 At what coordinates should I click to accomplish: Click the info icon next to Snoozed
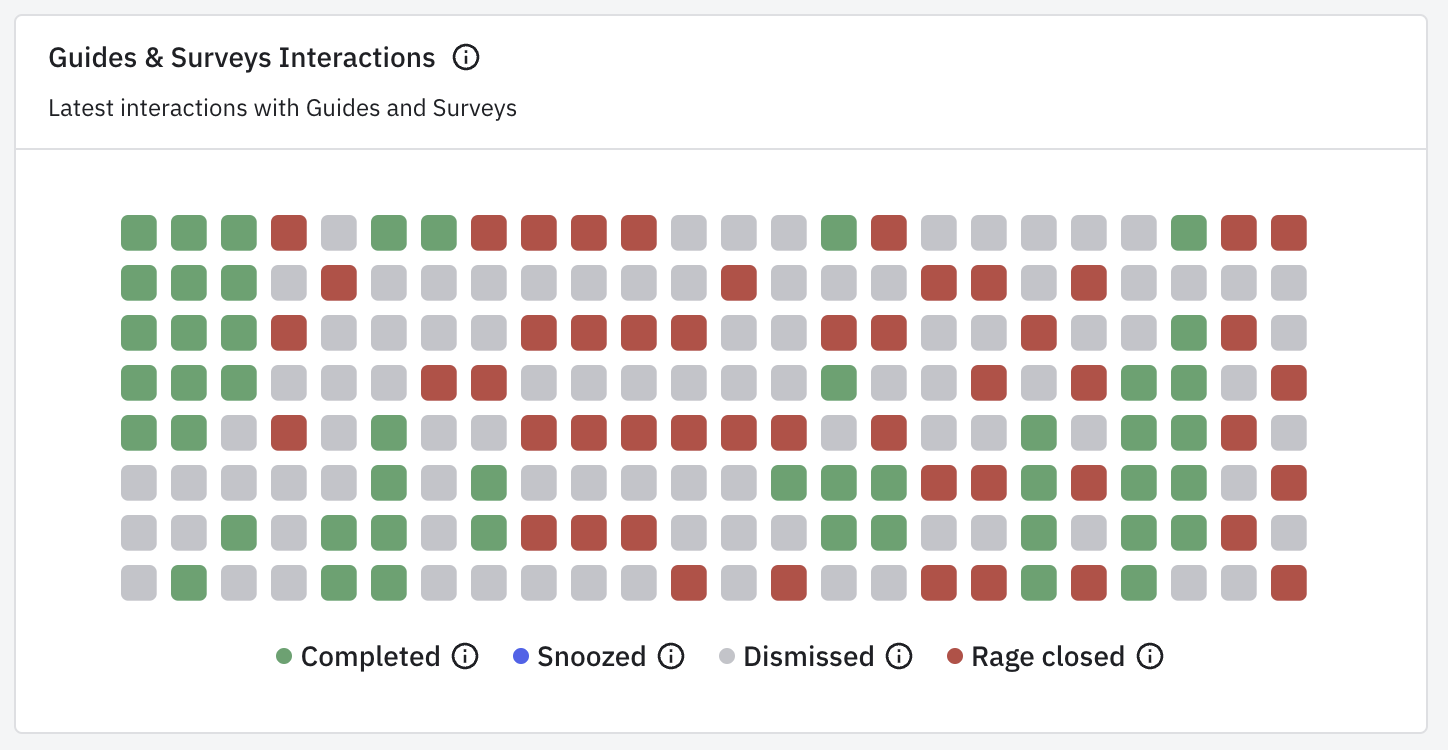[671, 657]
